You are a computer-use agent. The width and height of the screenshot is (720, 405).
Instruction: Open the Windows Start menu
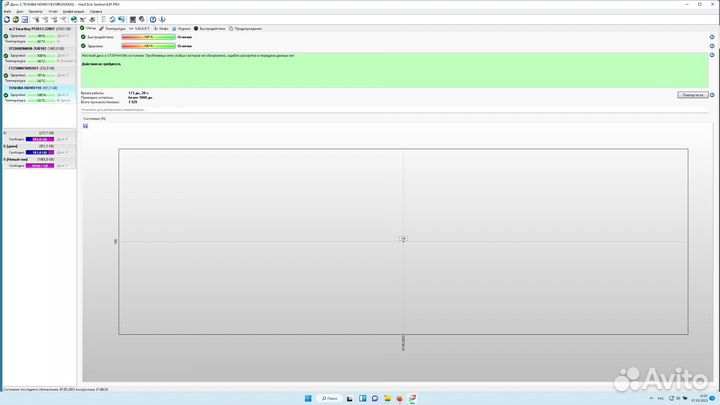(308, 398)
